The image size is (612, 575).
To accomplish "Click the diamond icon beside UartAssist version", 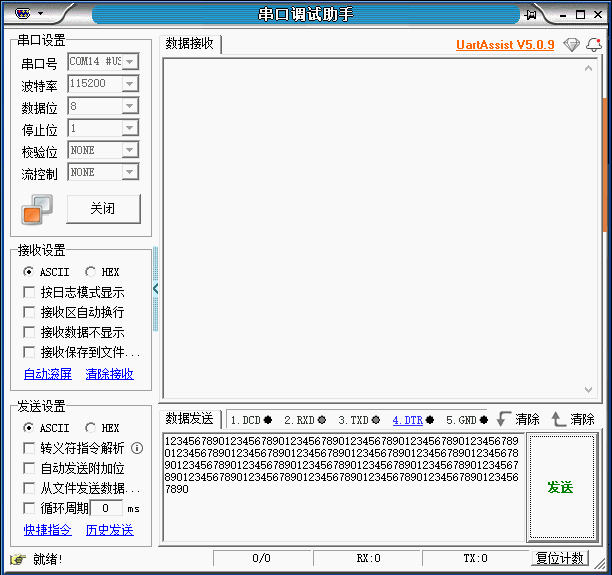I will [572, 45].
